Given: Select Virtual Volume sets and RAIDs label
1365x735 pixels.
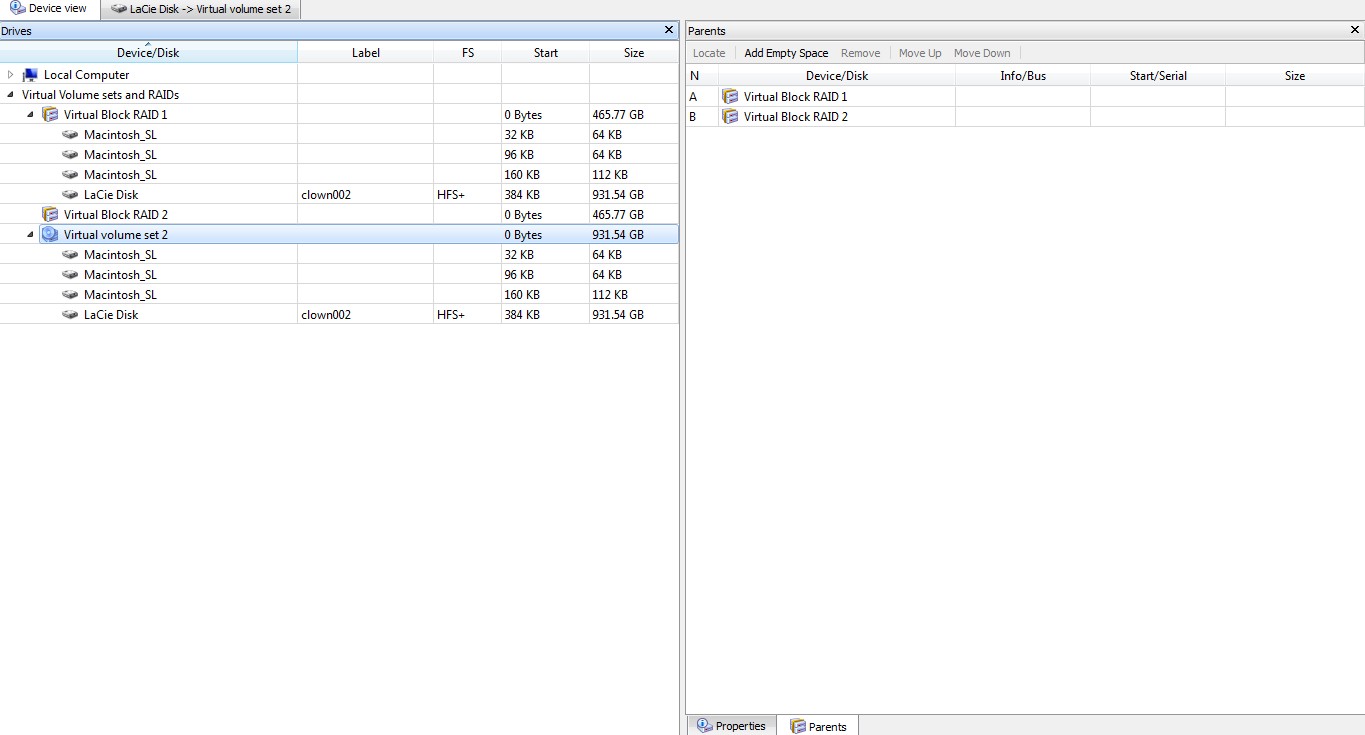Looking at the screenshot, I should point(100,95).
